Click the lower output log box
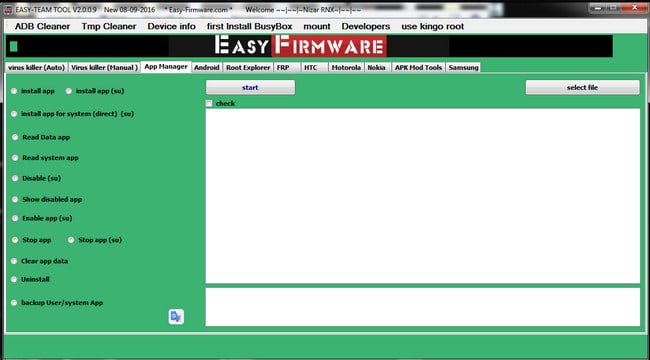 (x=423, y=307)
